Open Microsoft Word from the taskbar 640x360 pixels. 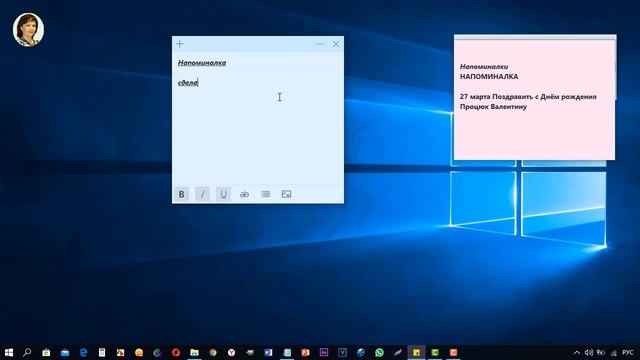tap(268, 352)
